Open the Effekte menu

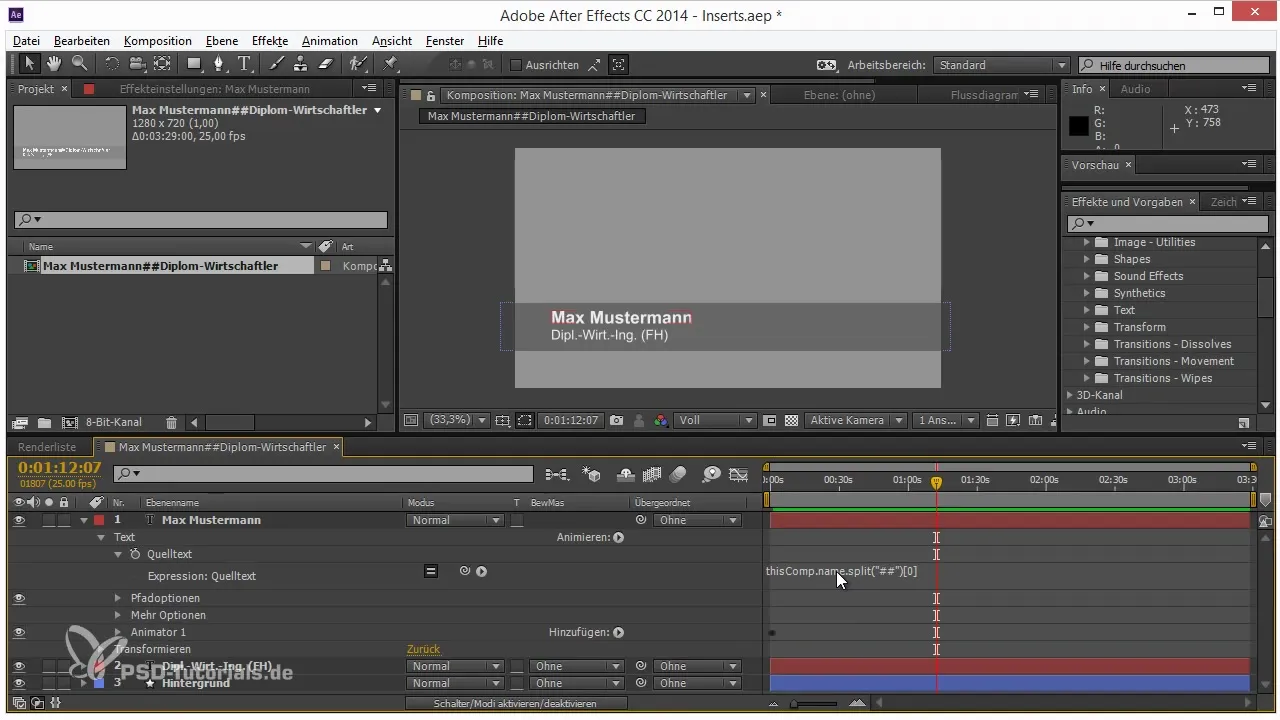[270, 41]
